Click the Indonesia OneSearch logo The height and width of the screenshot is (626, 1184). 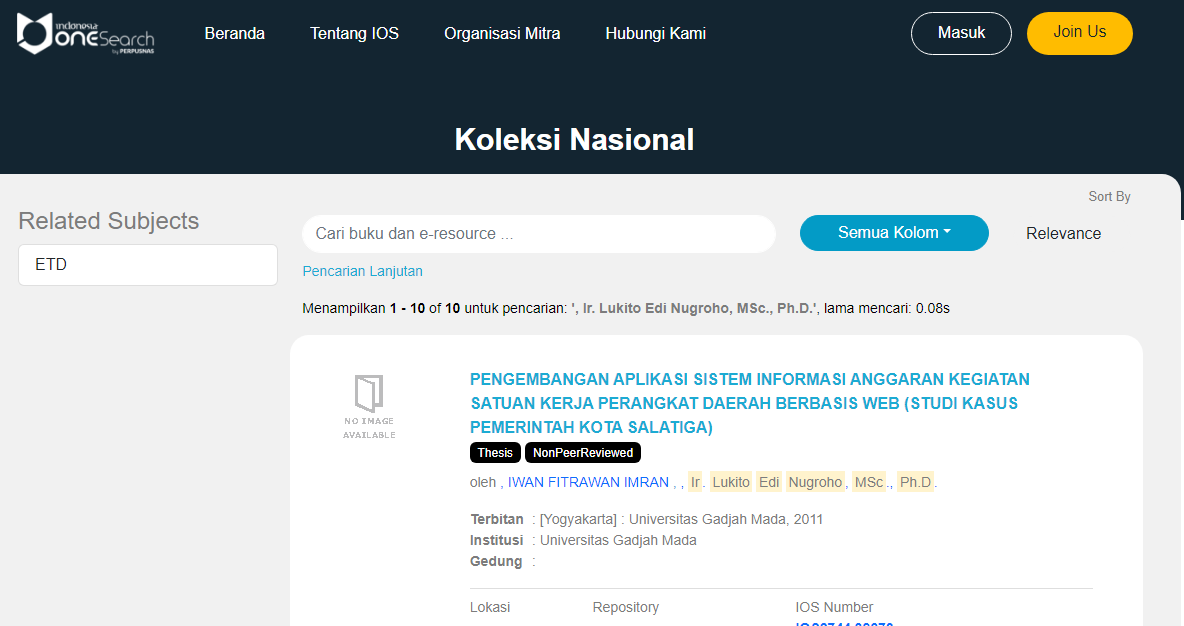coord(86,33)
